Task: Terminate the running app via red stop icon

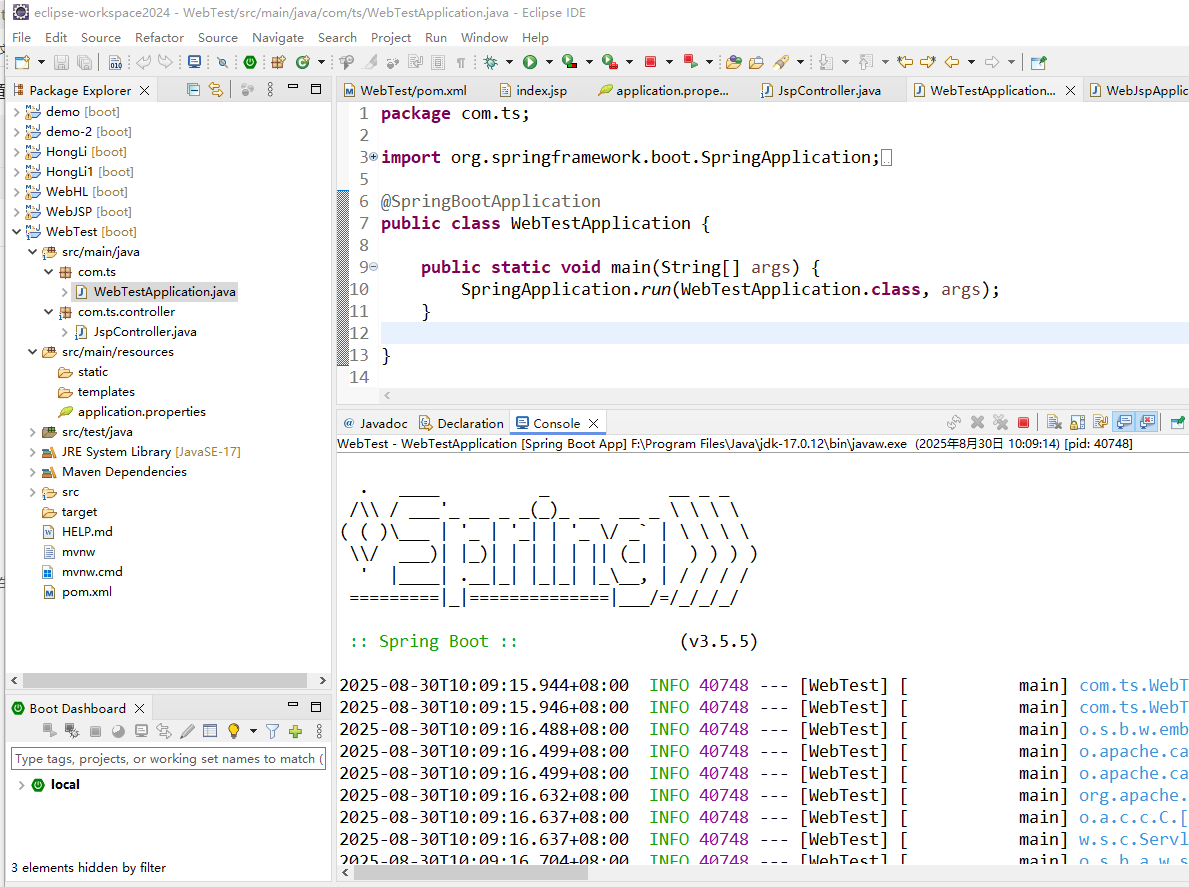Action: (x=1023, y=421)
